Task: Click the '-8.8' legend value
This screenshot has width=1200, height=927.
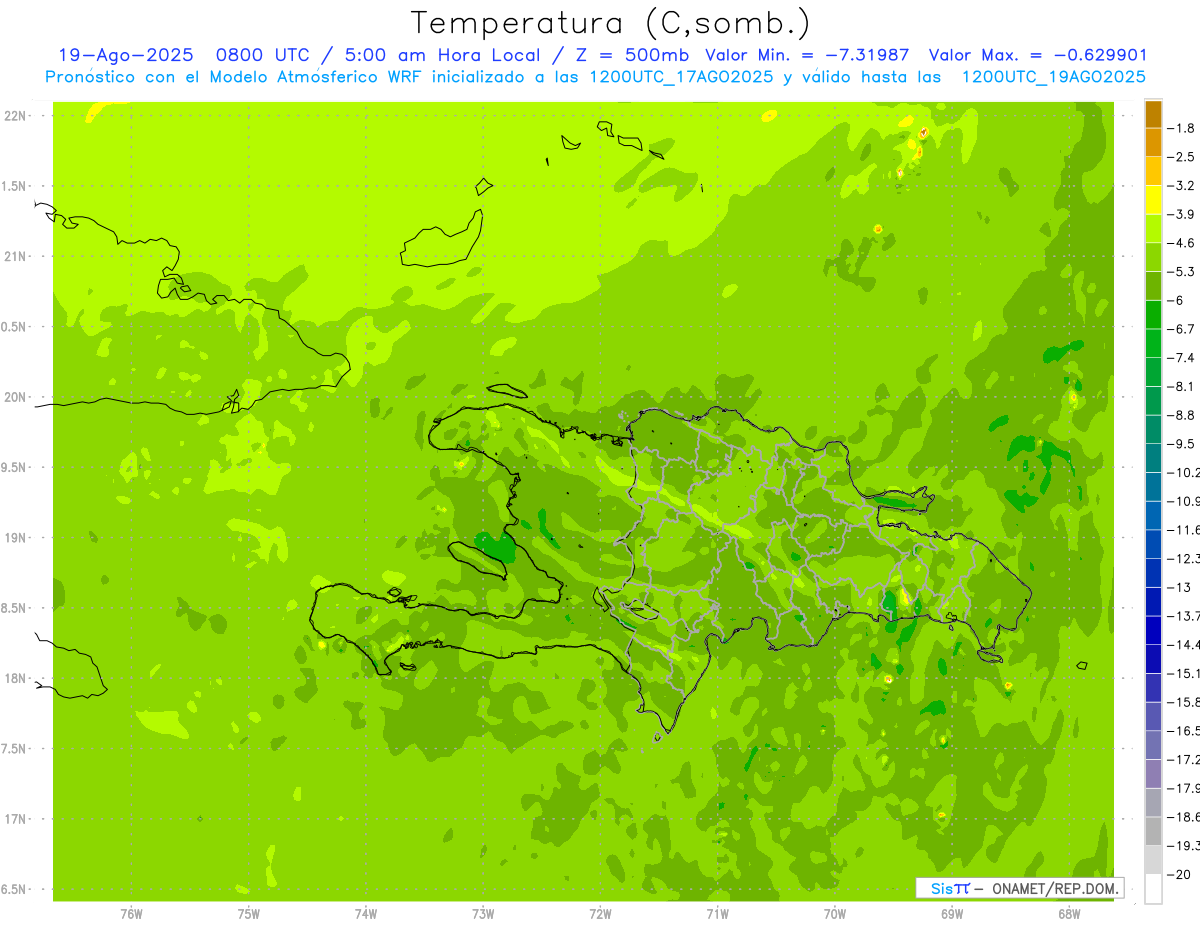Action: 1179,415
